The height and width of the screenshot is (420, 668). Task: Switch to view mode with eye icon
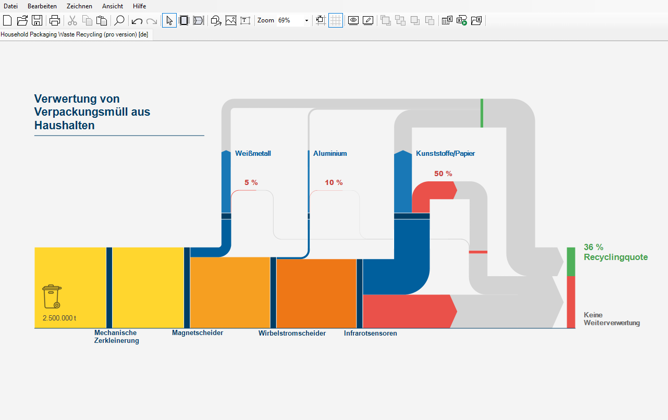coord(353,20)
